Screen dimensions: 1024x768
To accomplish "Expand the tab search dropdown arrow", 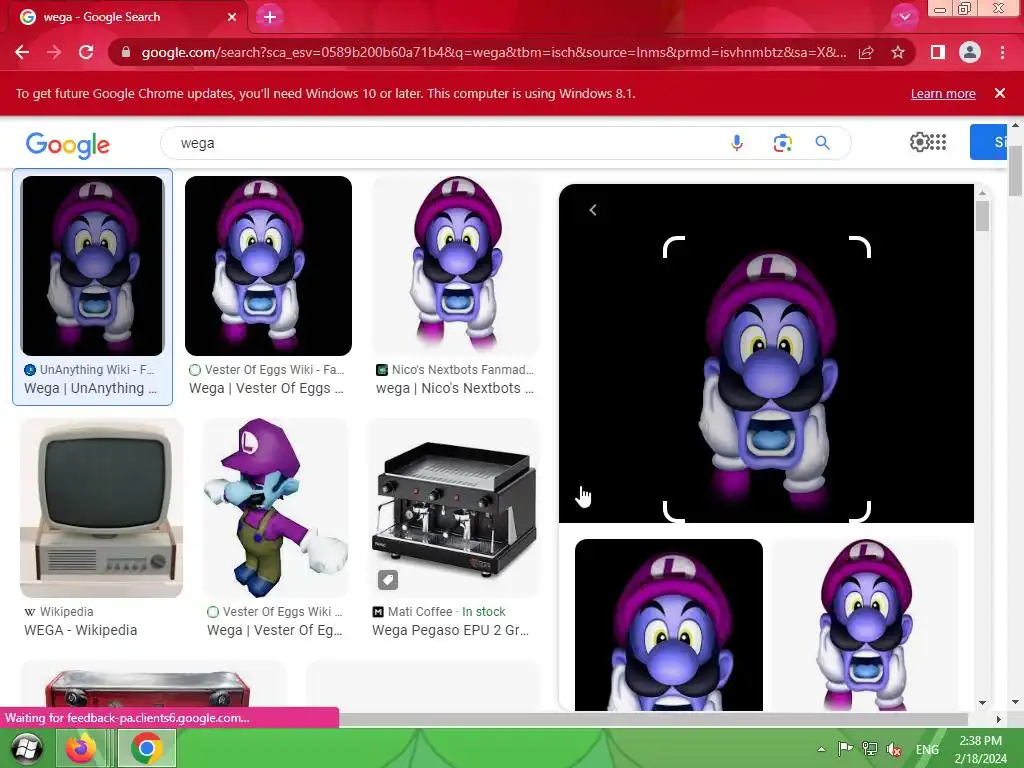I will pyautogui.click(x=904, y=17).
